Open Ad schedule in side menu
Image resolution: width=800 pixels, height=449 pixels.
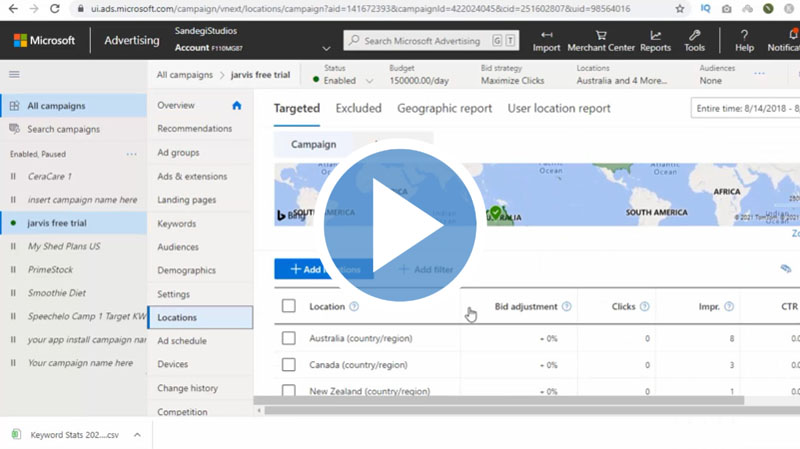182,341
